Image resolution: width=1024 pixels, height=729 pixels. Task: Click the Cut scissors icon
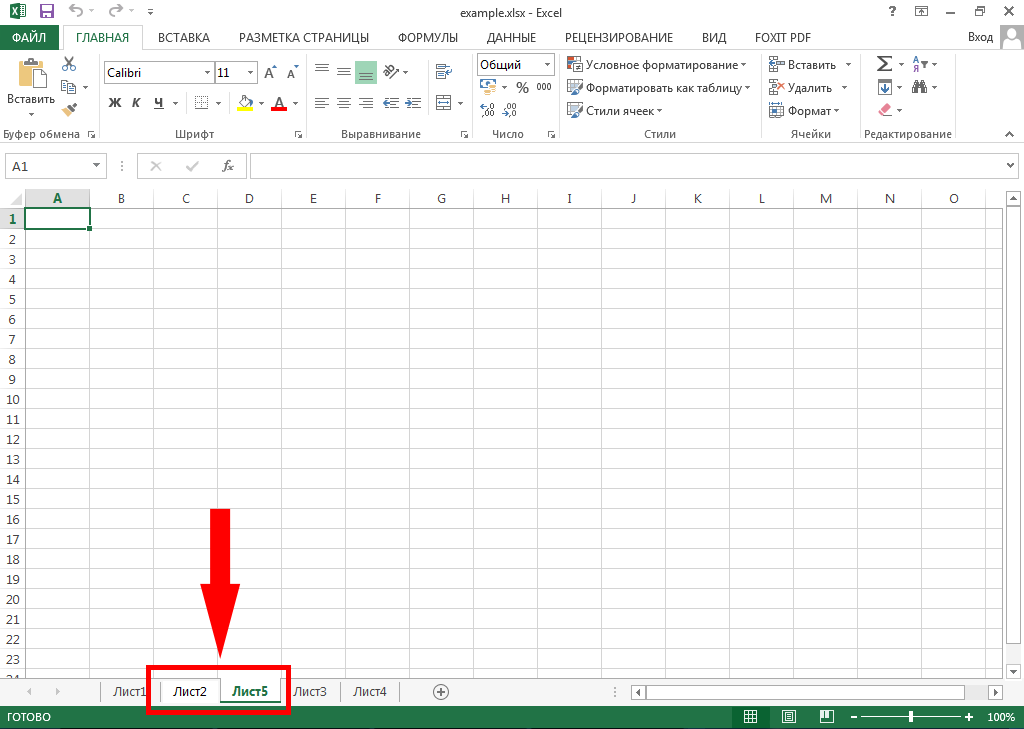tap(69, 64)
